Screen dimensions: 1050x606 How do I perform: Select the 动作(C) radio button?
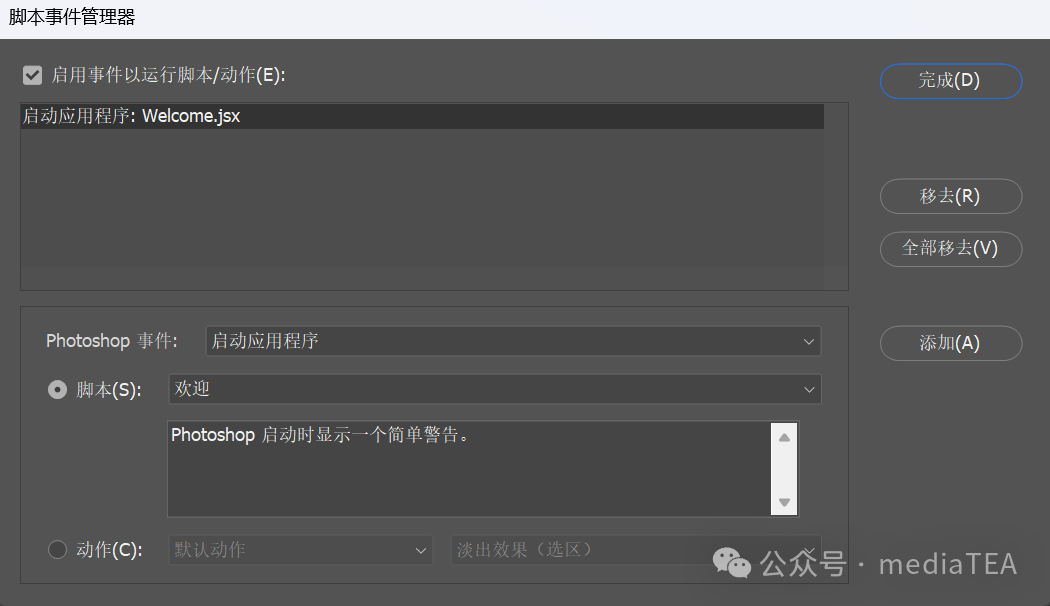click(x=58, y=550)
